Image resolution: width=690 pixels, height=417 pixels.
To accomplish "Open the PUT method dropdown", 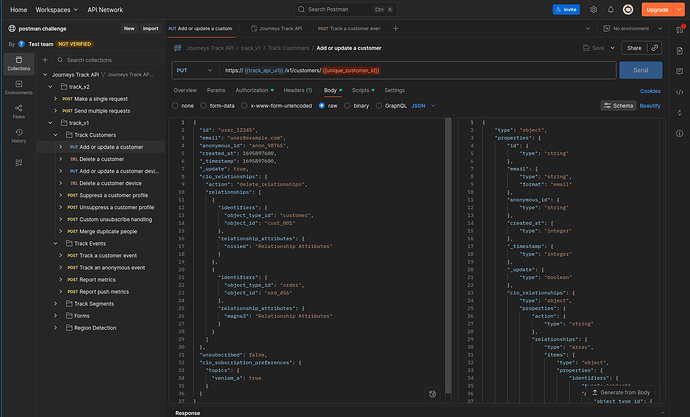I will [194, 70].
